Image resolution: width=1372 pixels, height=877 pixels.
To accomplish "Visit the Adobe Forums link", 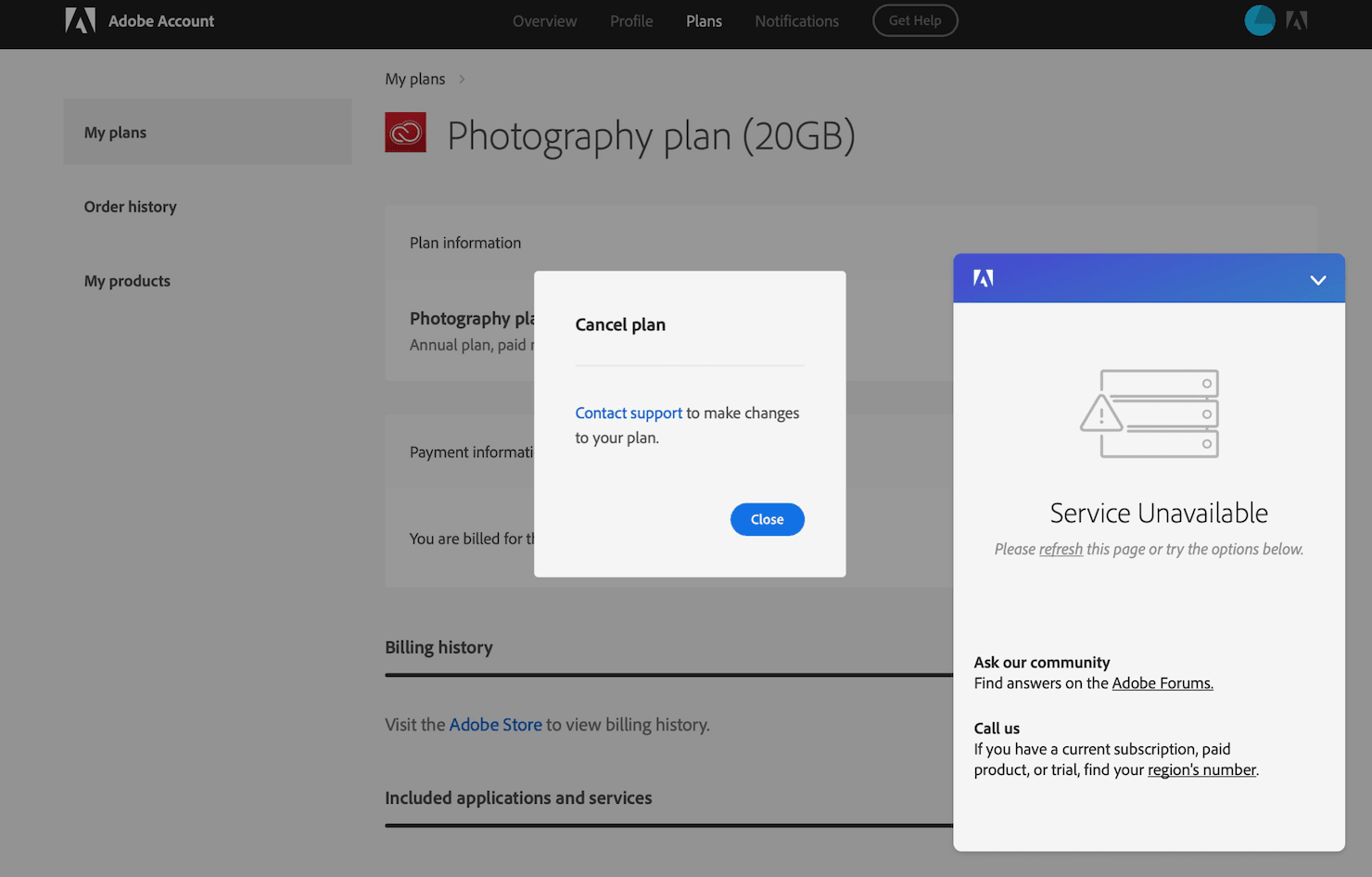I will point(1162,682).
